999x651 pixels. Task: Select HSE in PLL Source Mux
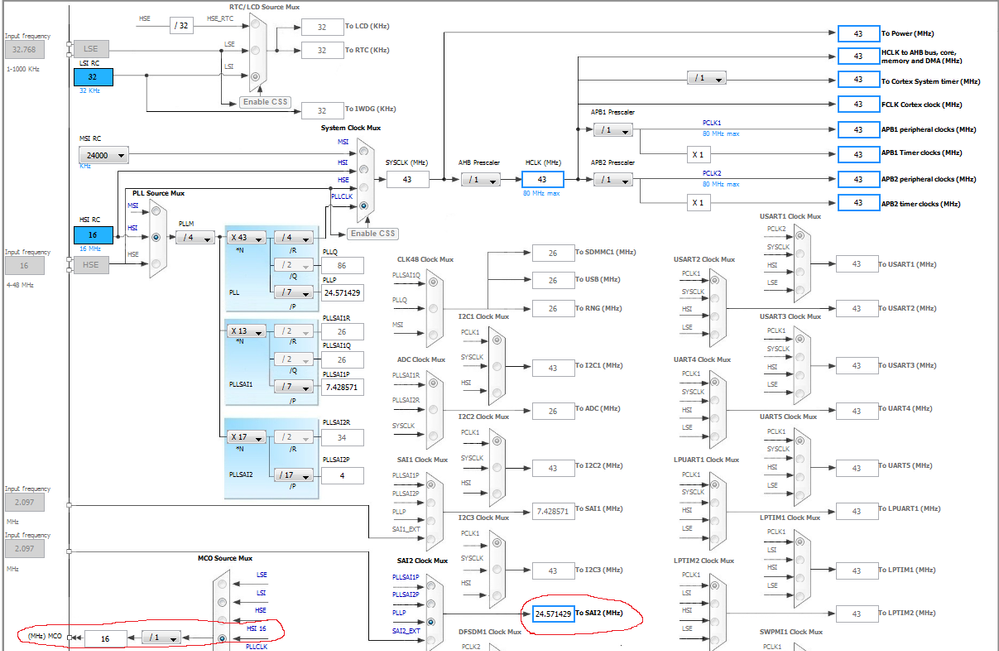coord(156,263)
